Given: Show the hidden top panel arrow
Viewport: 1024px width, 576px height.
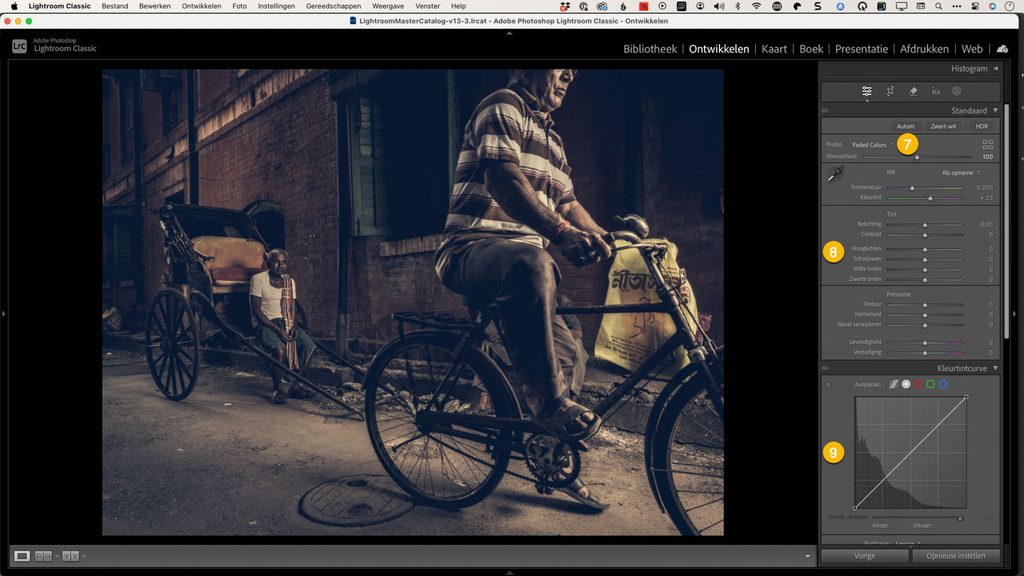Looking at the screenshot, I should (x=509, y=33).
